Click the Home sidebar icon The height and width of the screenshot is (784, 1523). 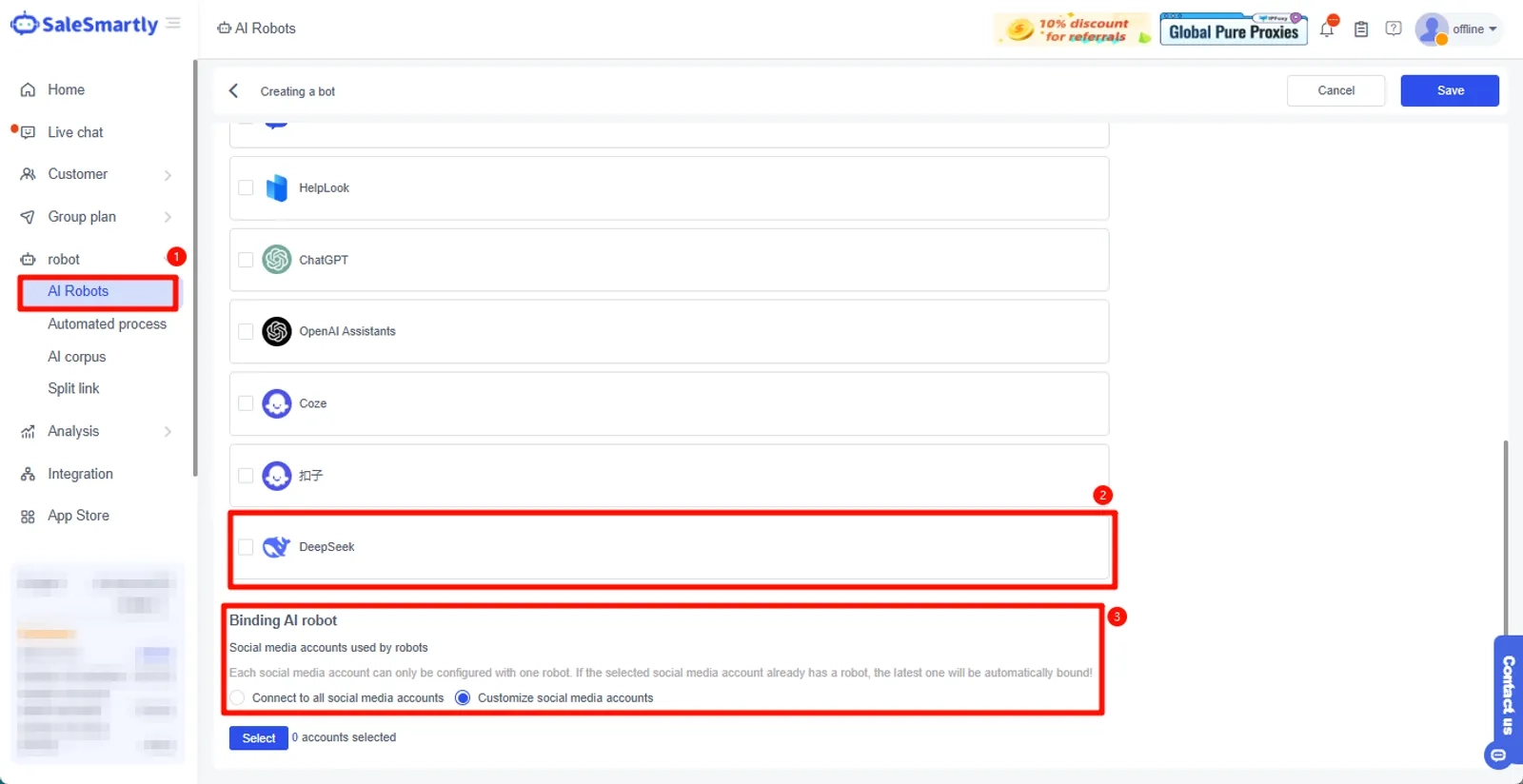28,89
